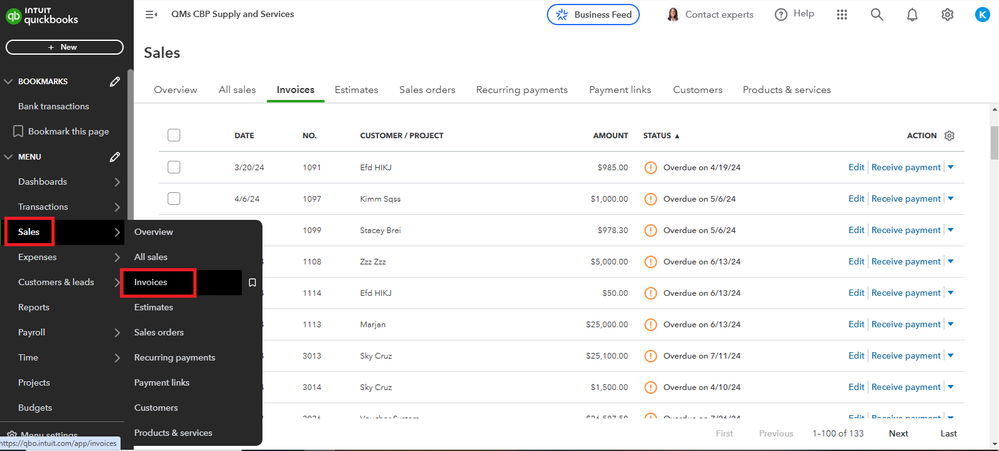
Task: Click the search magnifier icon
Action: pyautogui.click(x=877, y=15)
